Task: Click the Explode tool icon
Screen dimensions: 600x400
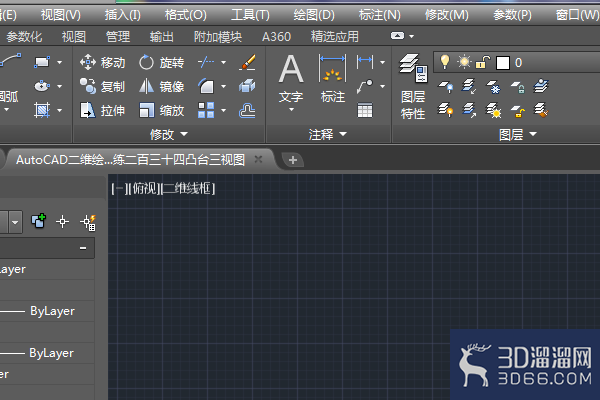Action: [247, 86]
